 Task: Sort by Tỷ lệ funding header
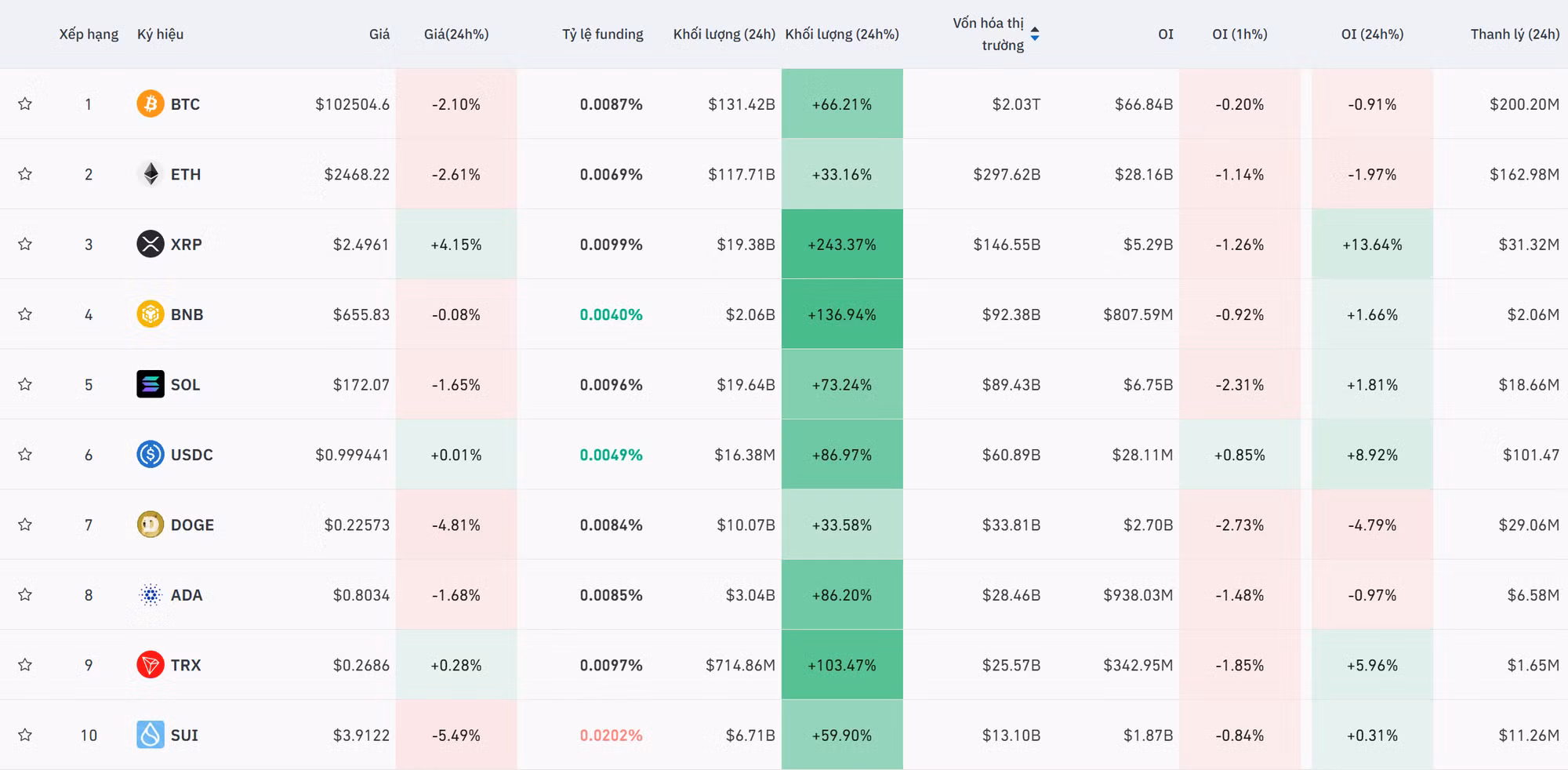coord(603,35)
